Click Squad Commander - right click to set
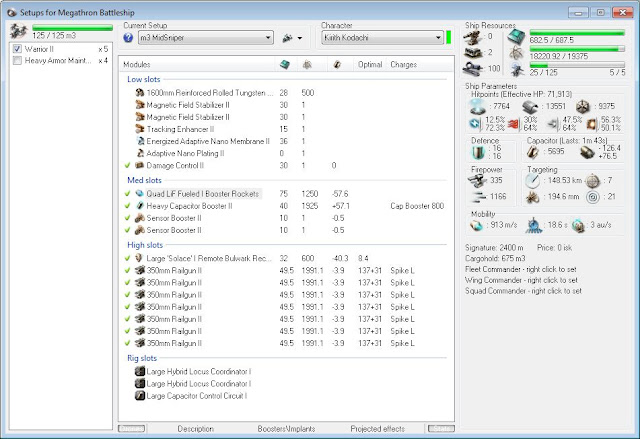The height and width of the screenshot is (439, 640). 523,291
